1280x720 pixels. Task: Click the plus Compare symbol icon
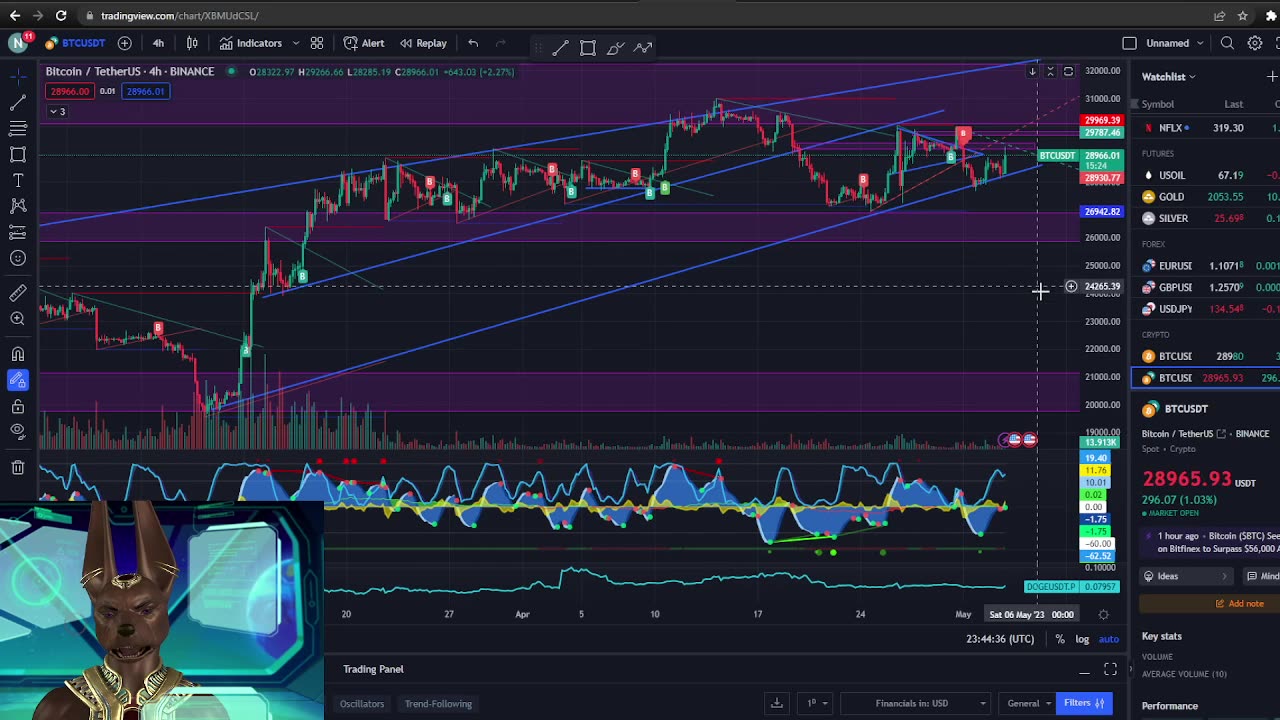tap(124, 43)
